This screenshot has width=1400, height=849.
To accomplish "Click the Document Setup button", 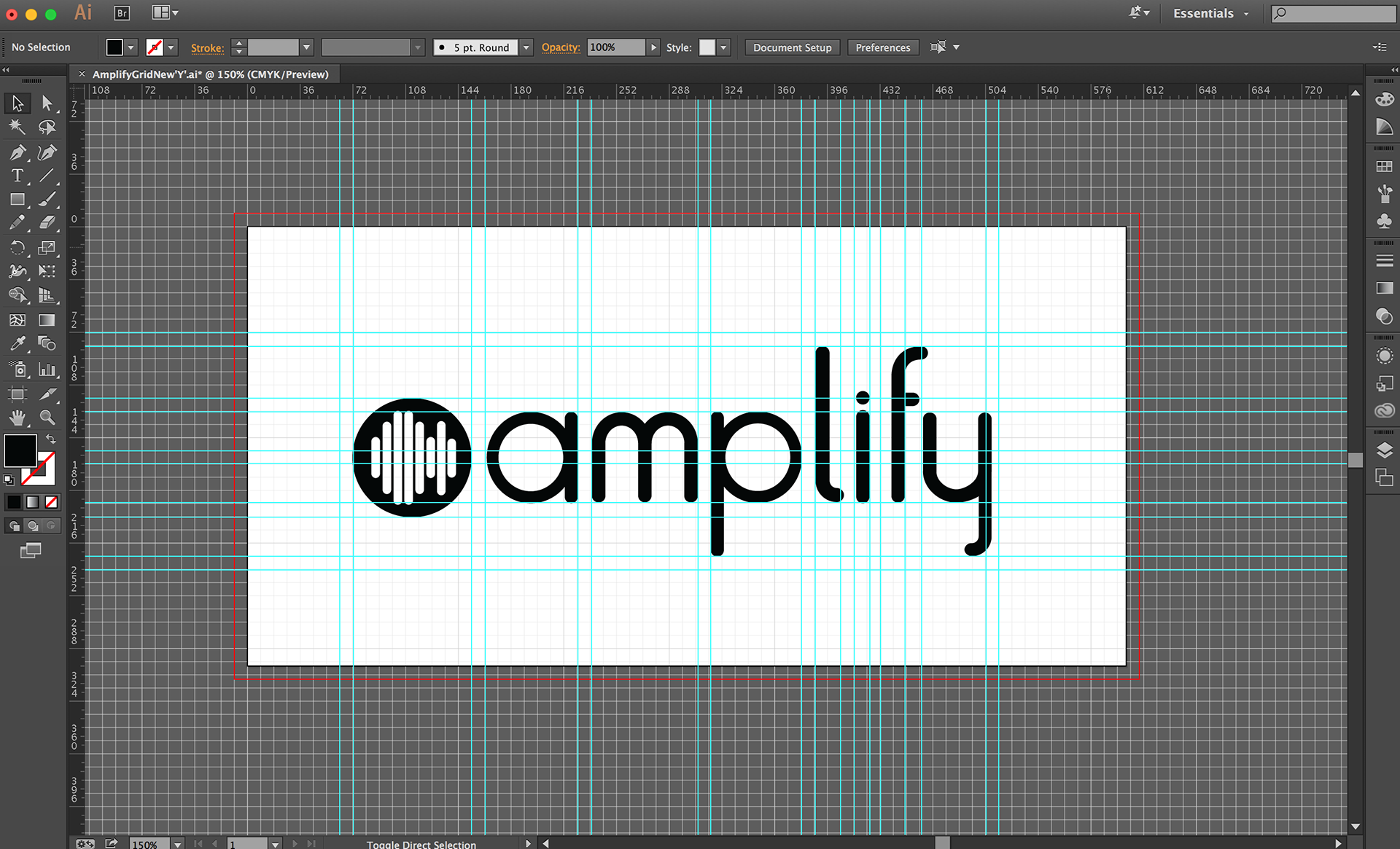I will 793,47.
